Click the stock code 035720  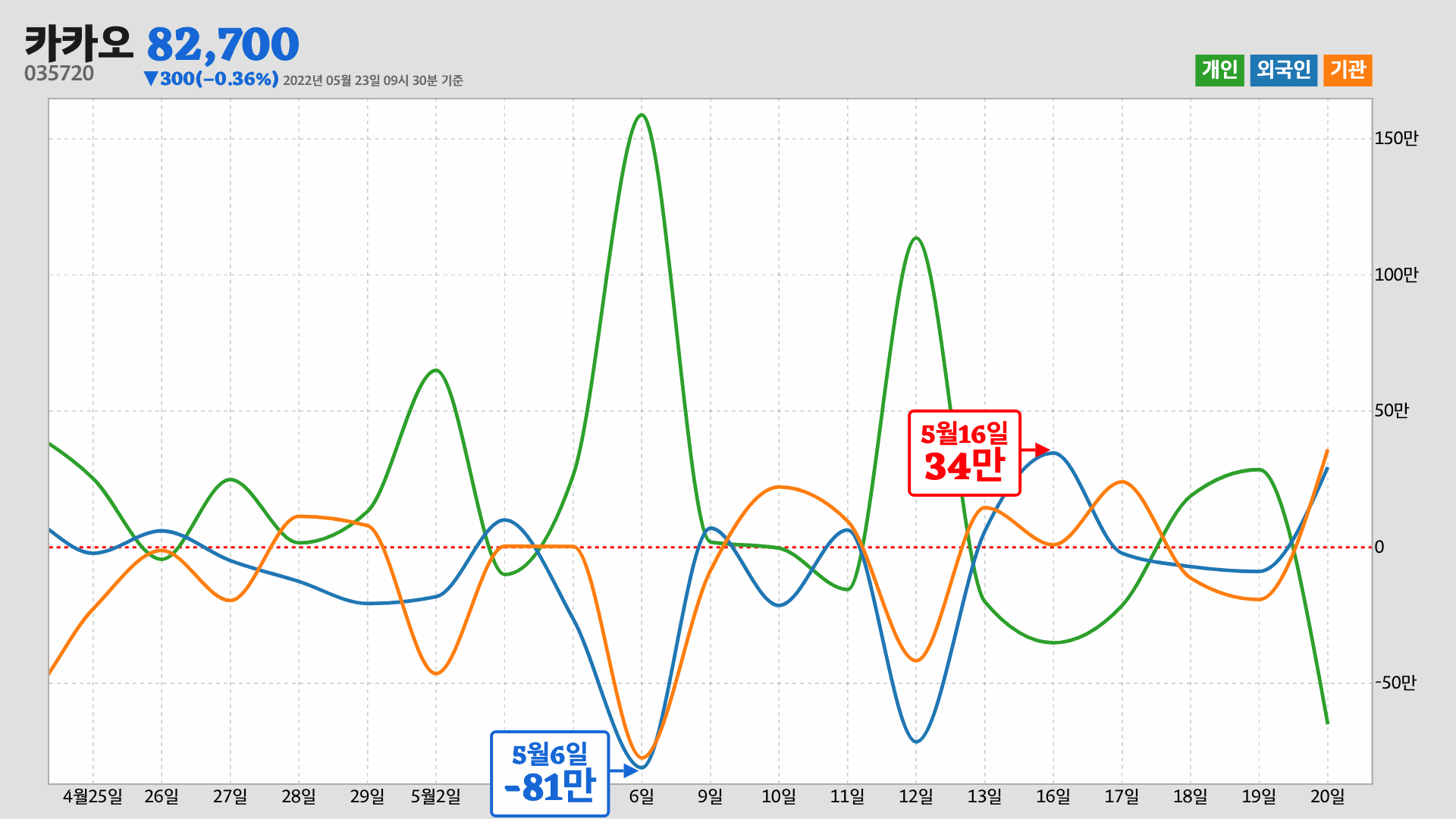coord(59,74)
